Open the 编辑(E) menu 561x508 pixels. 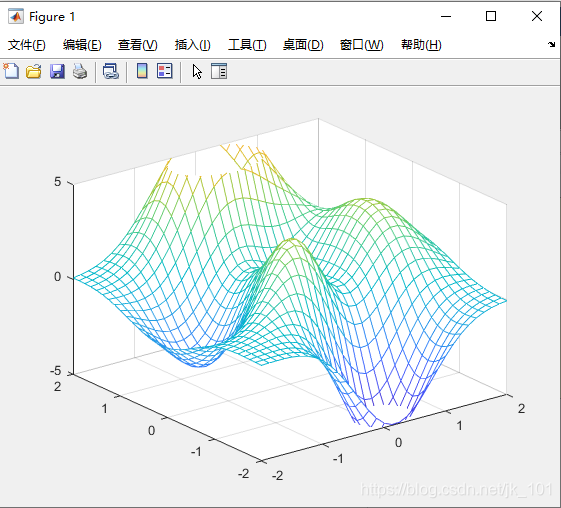coord(82,45)
